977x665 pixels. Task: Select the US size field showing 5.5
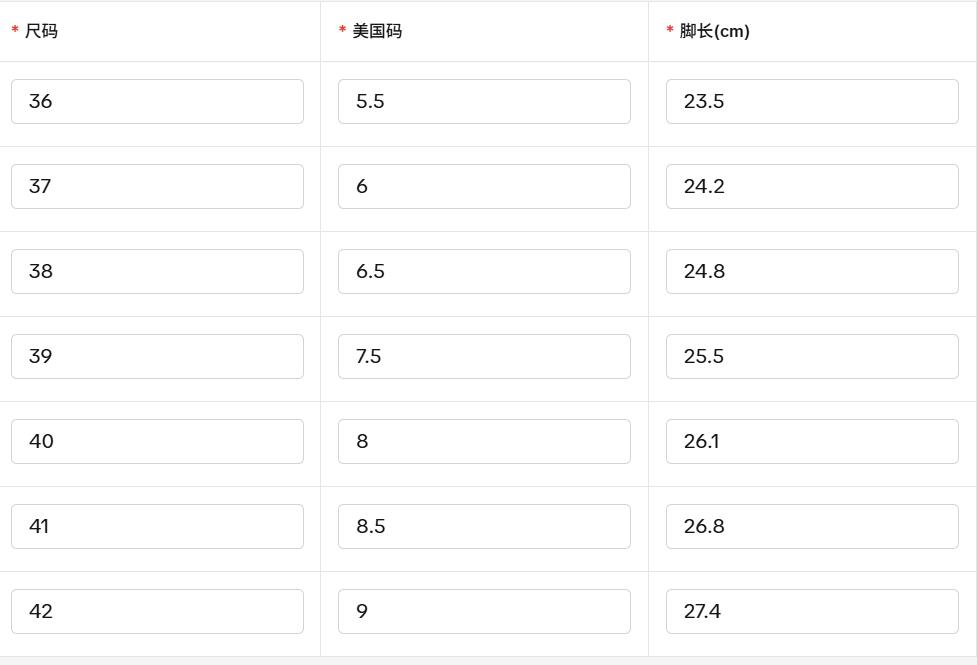click(484, 101)
